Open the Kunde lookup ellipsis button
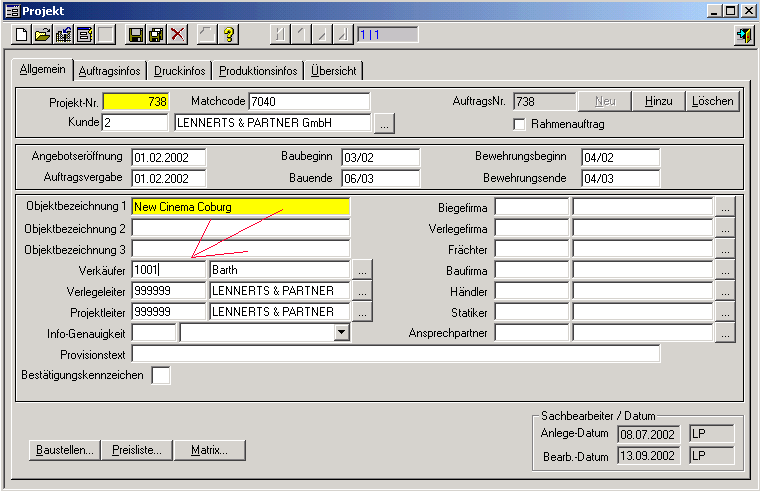760x491 pixels. 385,124
